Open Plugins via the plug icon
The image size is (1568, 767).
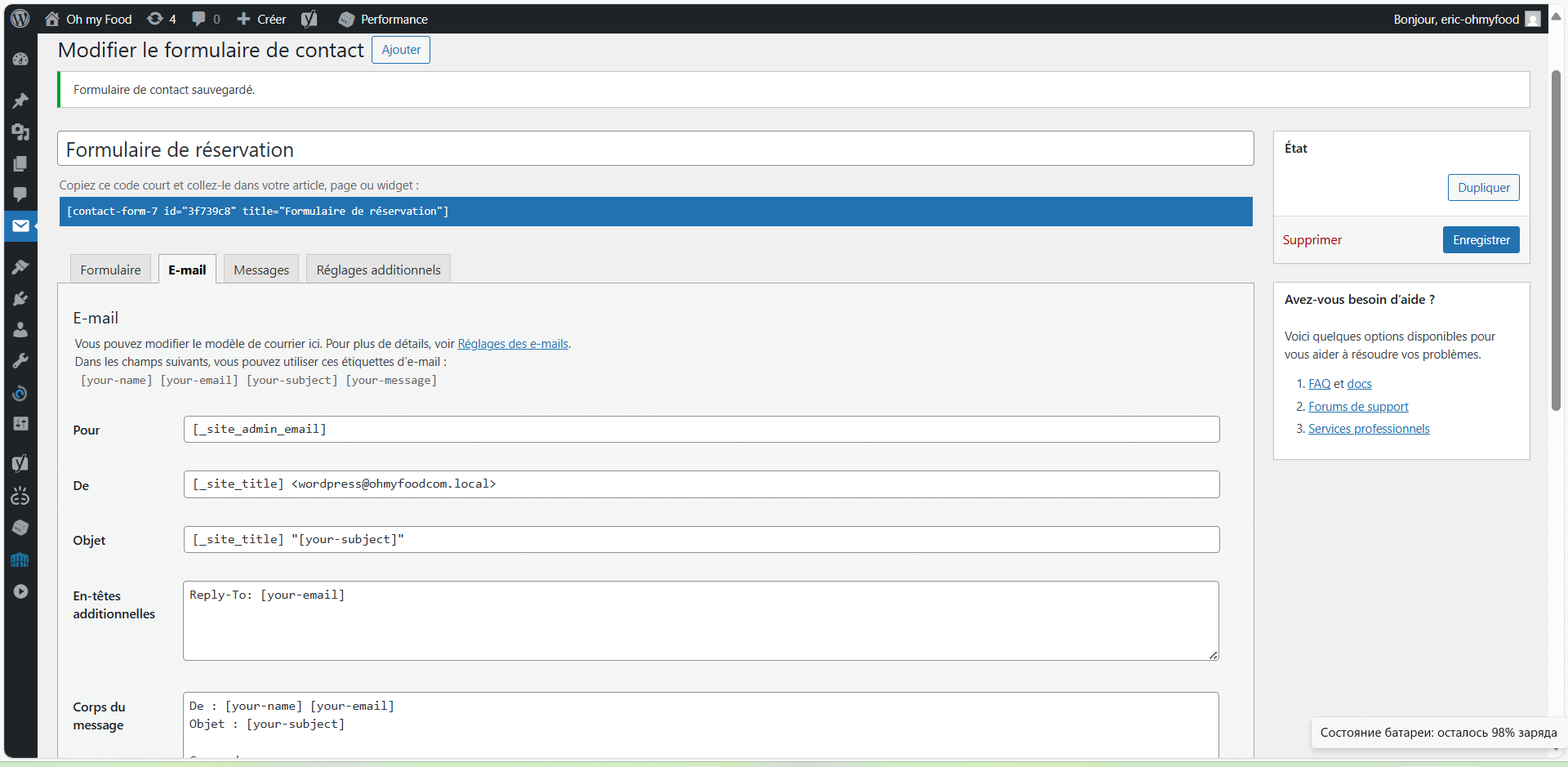tap(20, 299)
